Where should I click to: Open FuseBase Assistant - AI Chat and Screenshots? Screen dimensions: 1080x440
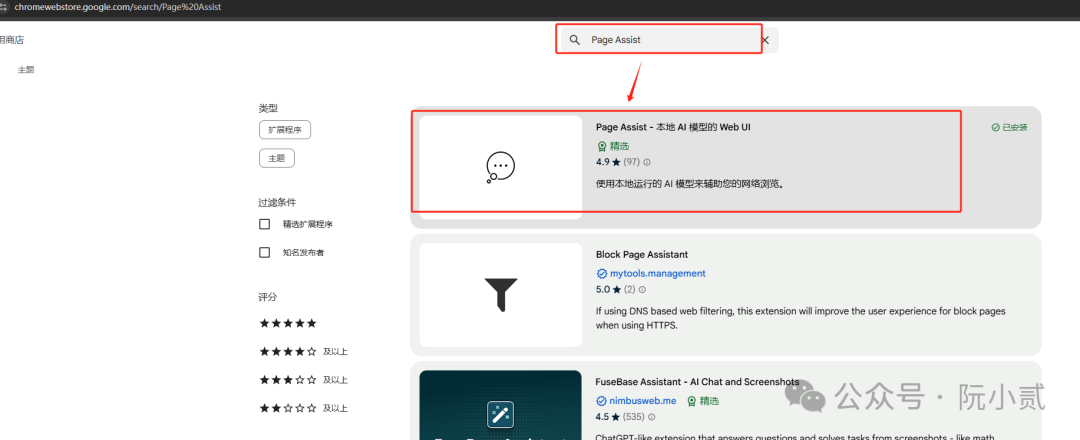coord(698,381)
